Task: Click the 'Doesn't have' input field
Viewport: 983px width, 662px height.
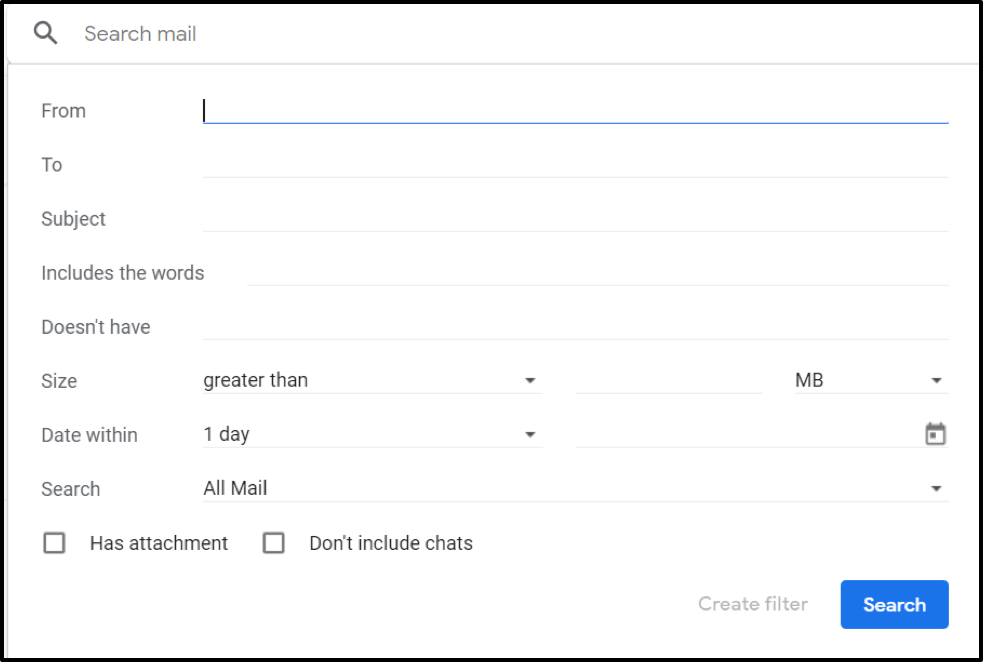Action: coord(575,326)
